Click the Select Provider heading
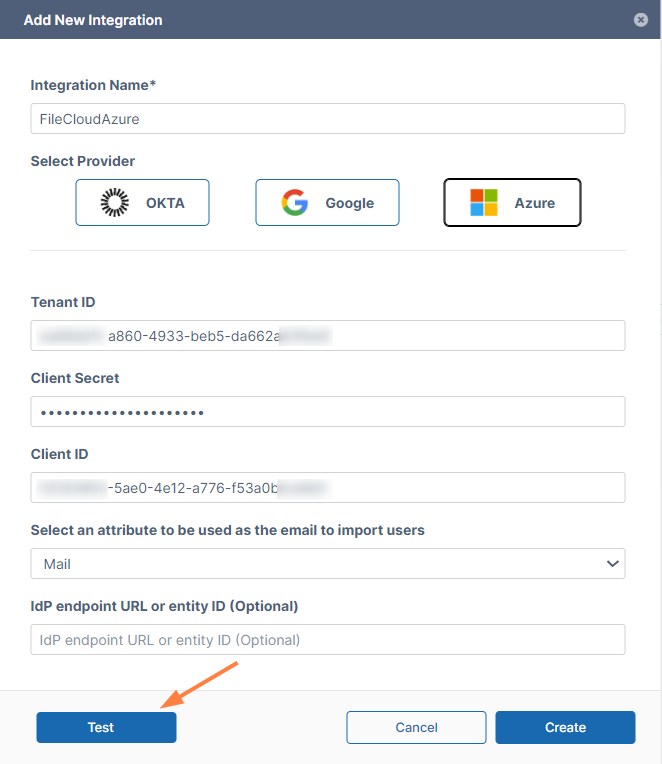 pos(83,161)
